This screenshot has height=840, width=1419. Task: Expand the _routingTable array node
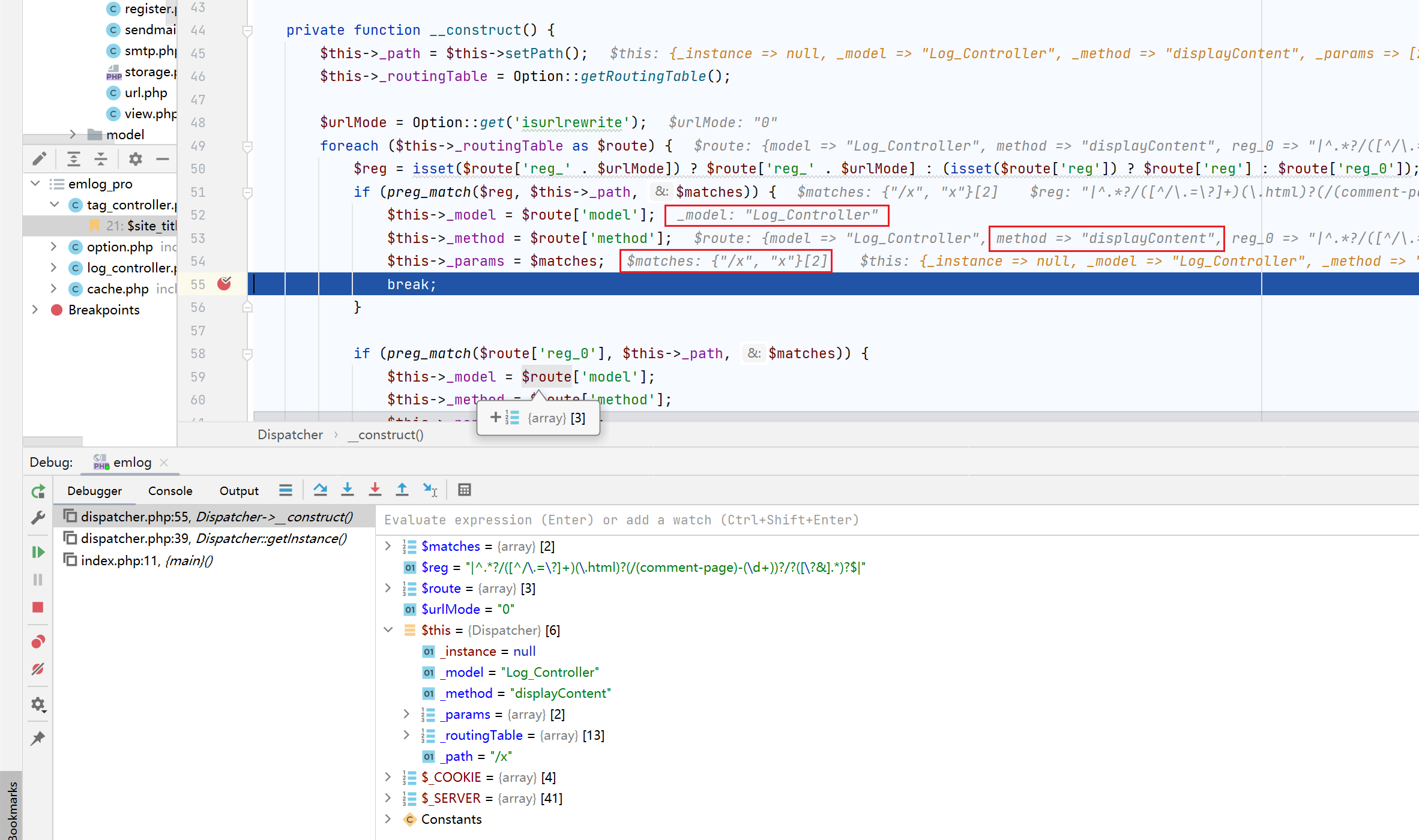(x=406, y=735)
